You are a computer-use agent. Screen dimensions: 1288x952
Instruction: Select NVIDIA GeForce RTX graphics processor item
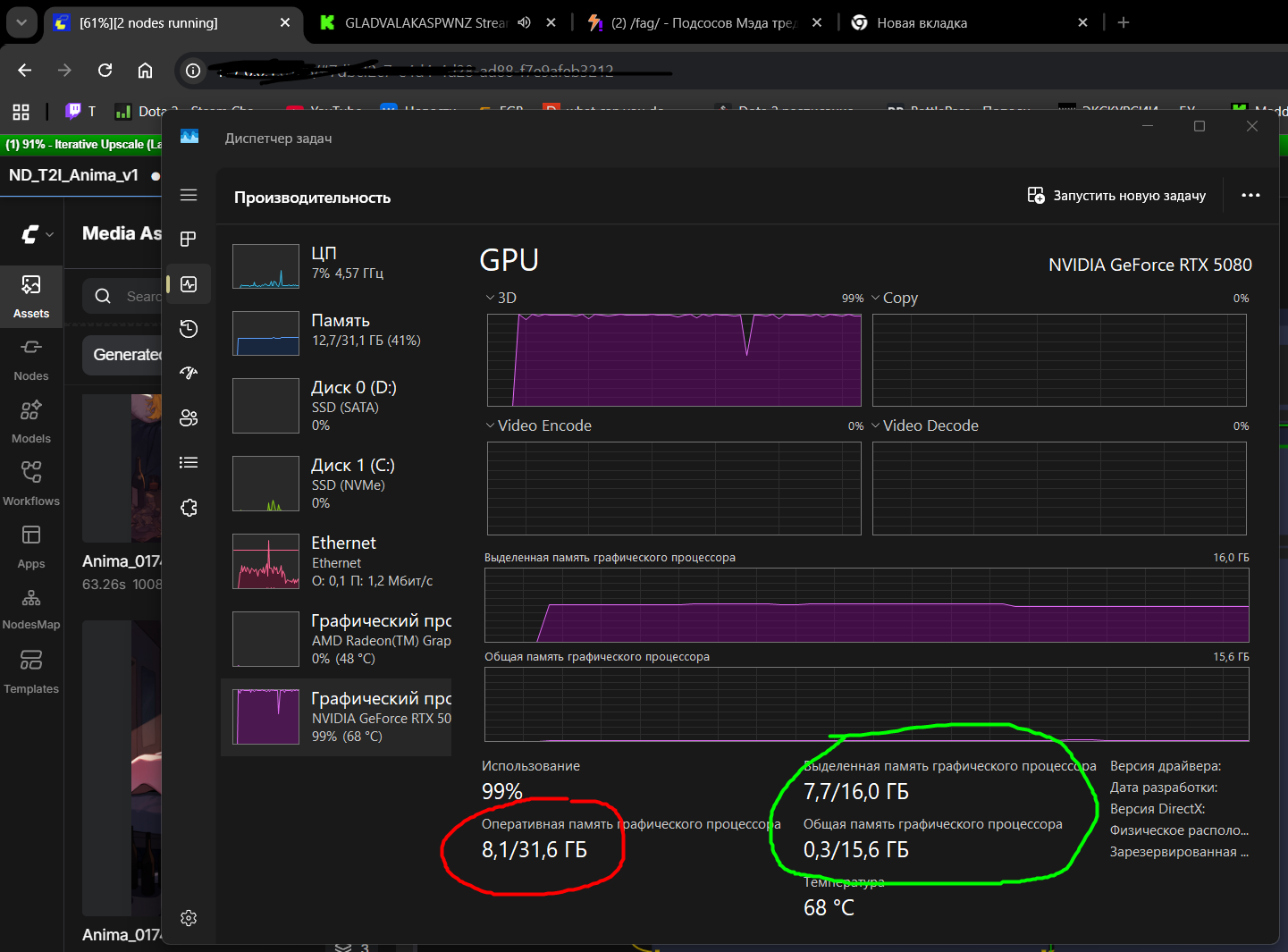point(336,717)
